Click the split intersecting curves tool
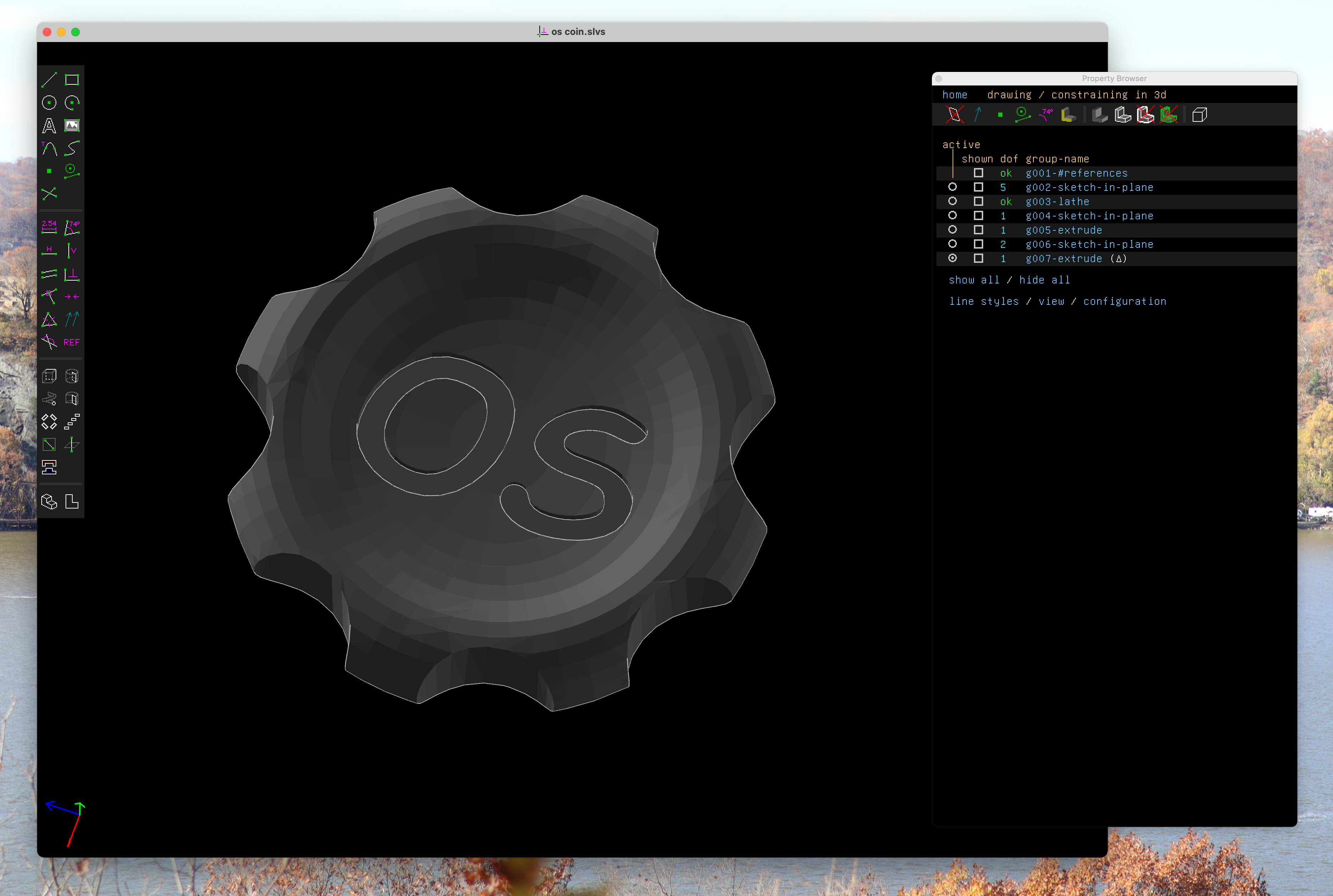This screenshot has width=1333, height=896. 49,194
